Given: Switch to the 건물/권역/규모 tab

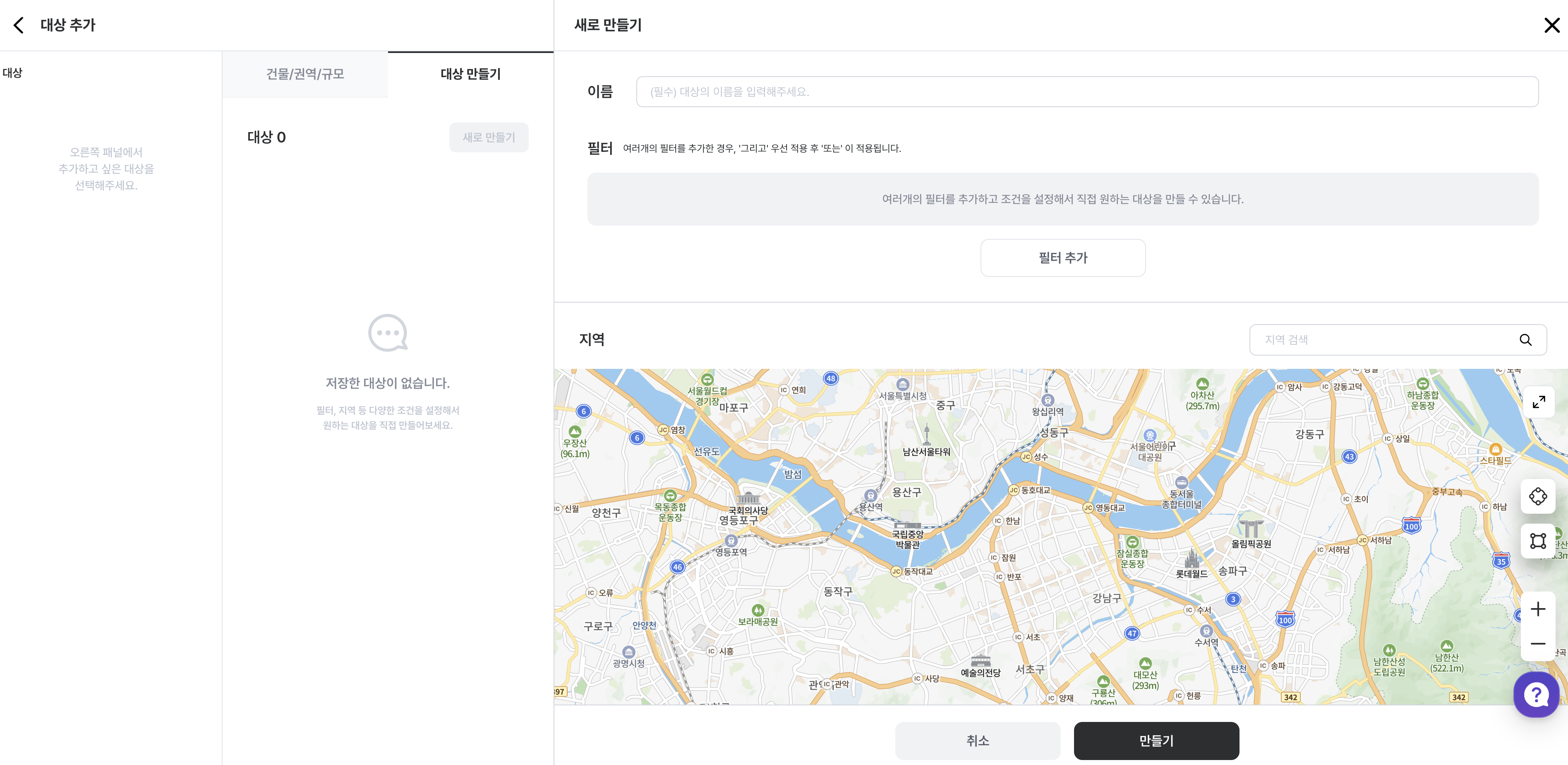Looking at the screenshot, I should 305,75.
